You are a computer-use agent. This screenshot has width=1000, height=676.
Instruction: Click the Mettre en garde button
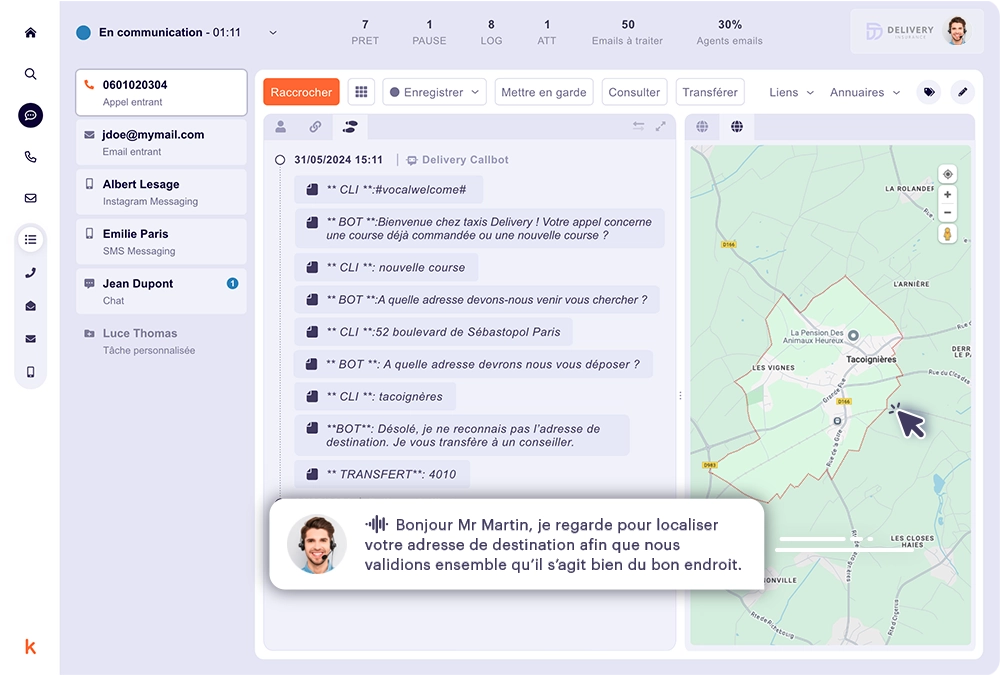click(544, 92)
